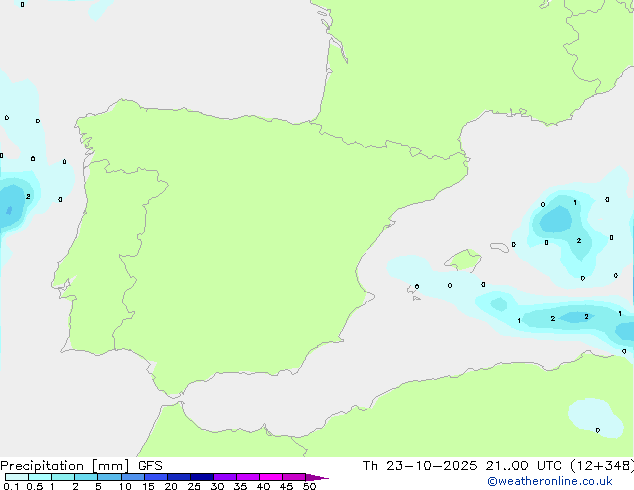Open the weatheronline.co.uk copyright link
The height and width of the screenshot is (490, 634).
point(550,482)
